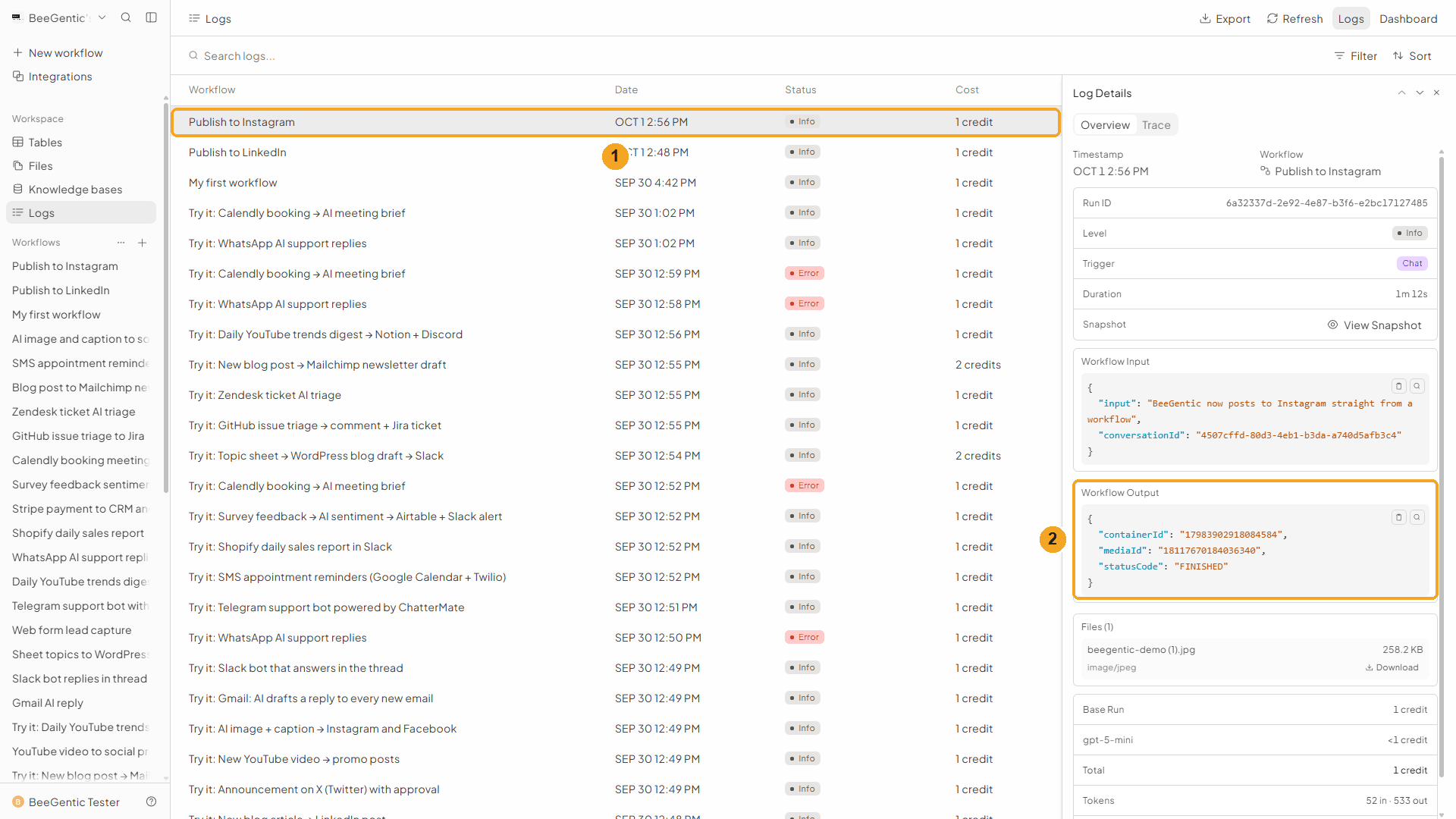This screenshot has width=1456, height=819.
Task: Switch to the Trace tab
Action: [1156, 125]
